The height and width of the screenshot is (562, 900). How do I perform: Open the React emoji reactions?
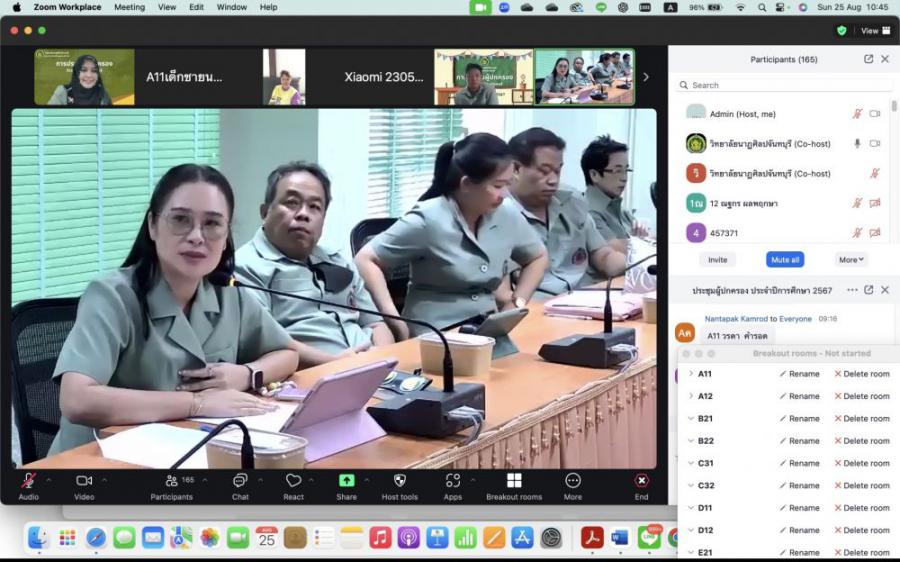[x=293, y=481]
